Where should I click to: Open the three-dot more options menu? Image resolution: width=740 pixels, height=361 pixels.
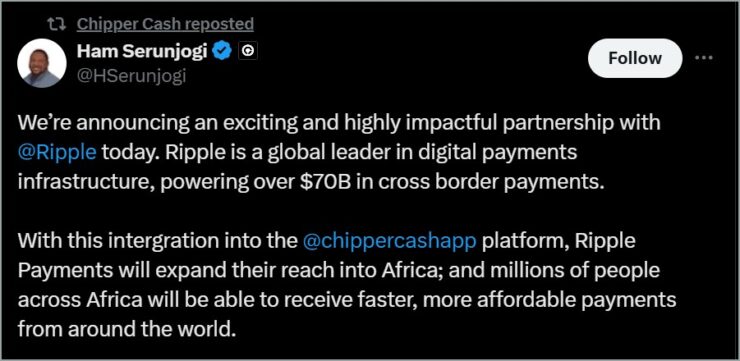(704, 58)
